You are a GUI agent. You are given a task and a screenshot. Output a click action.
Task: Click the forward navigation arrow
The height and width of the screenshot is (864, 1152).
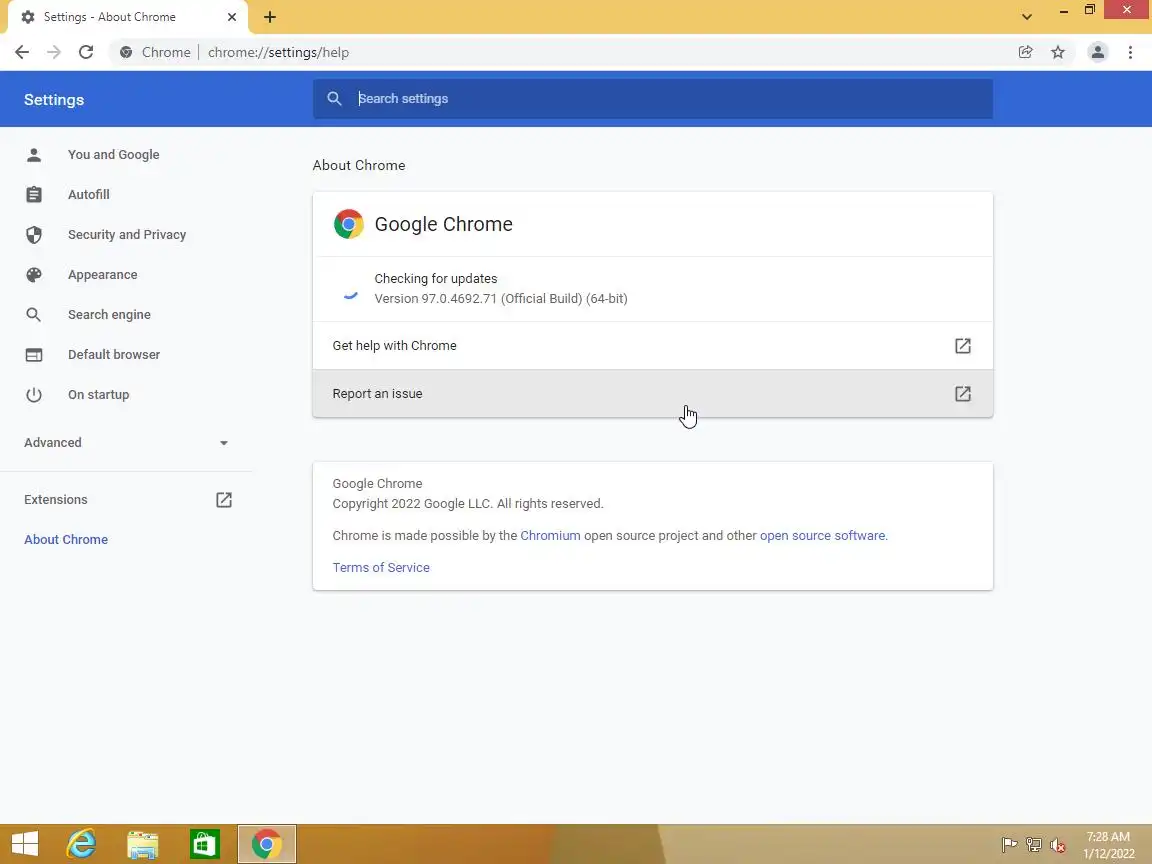[x=54, y=52]
